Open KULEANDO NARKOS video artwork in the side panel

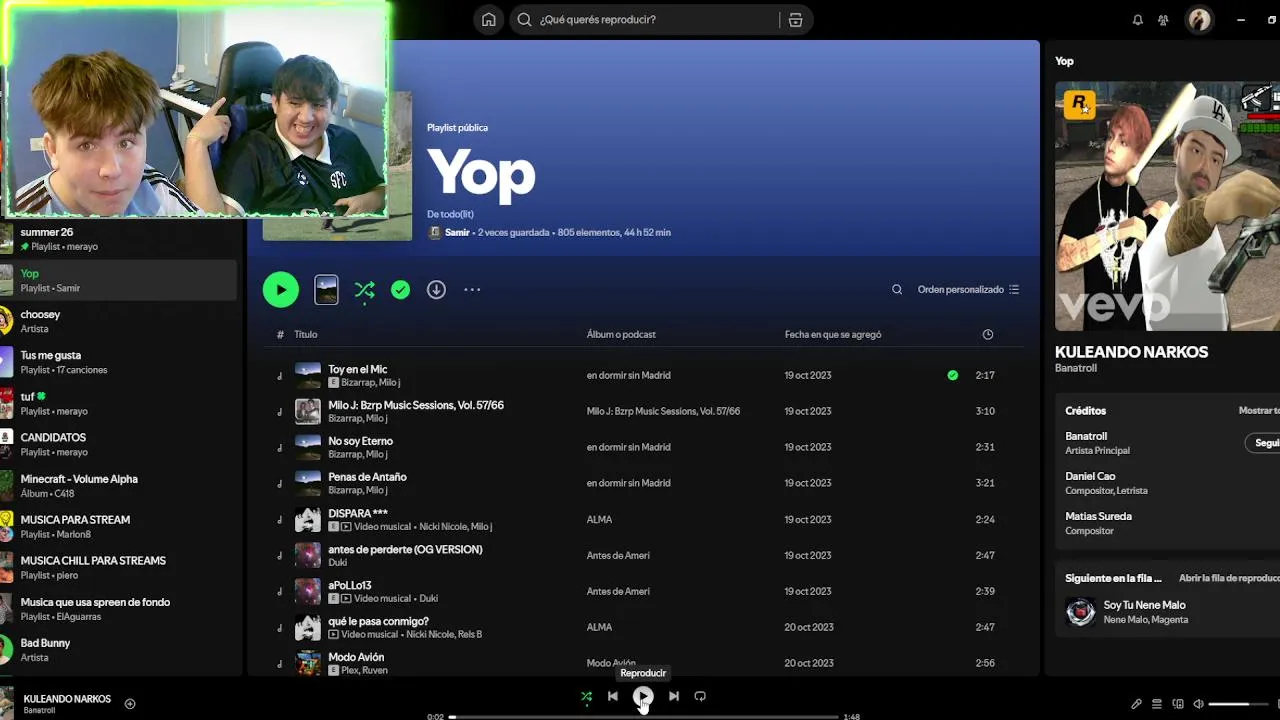click(1167, 206)
